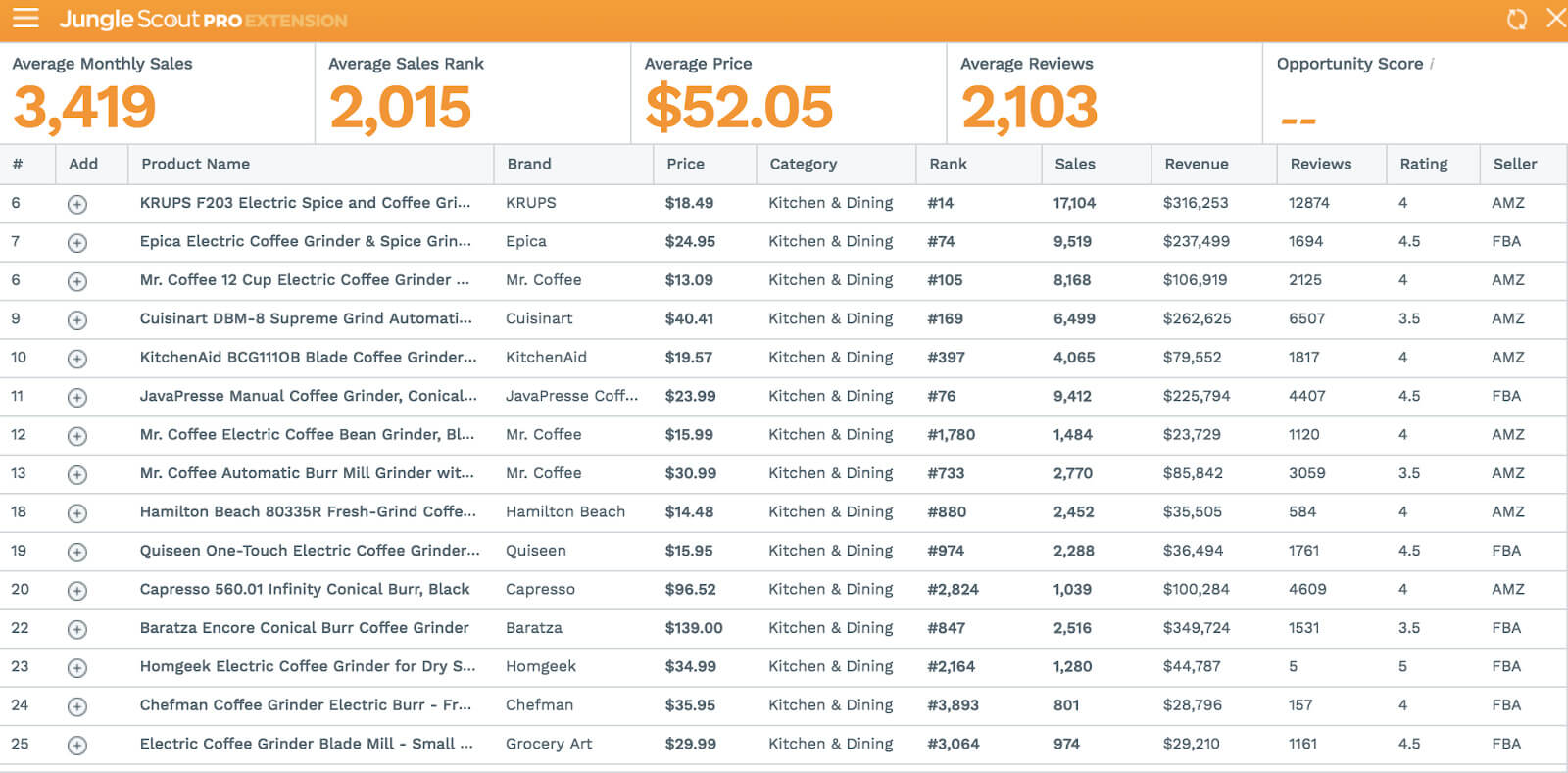Add Epica Electric Coffee Grinder plus icon
Viewport: 1568px width, 773px height.
[77, 243]
